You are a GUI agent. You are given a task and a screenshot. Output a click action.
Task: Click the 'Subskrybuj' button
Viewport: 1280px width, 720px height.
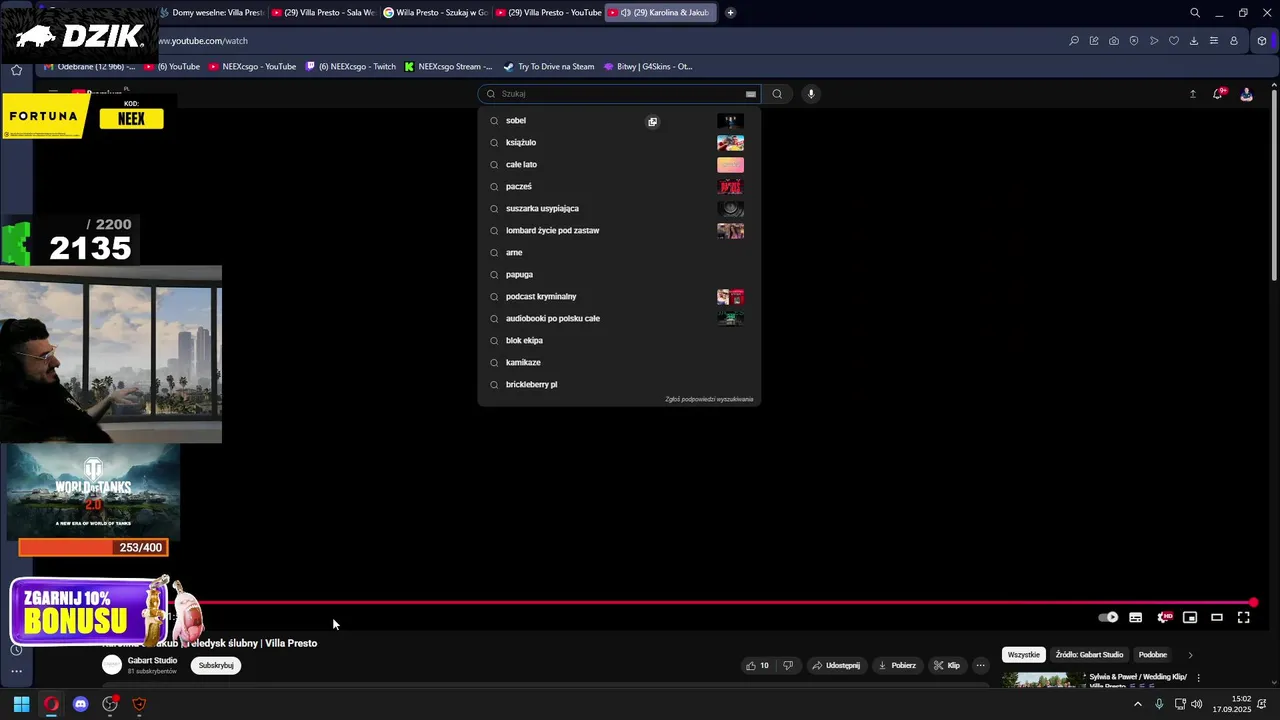[216, 666]
